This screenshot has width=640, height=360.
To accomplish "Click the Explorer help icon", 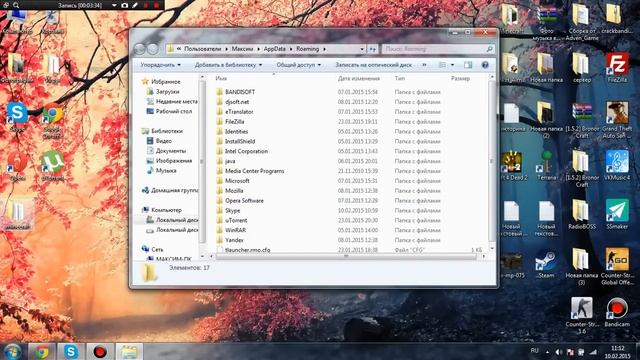I will (x=485, y=65).
